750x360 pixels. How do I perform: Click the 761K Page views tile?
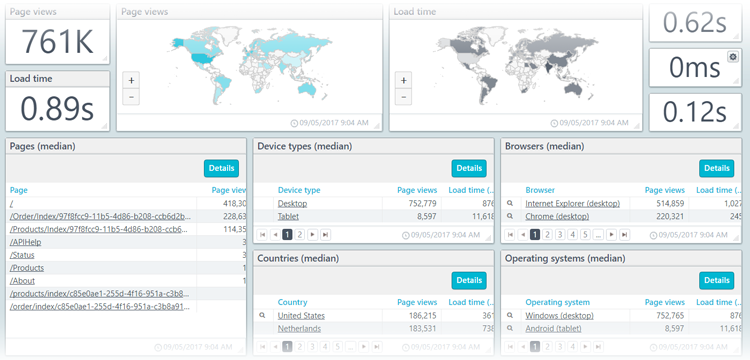pyautogui.click(x=57, y=34)
